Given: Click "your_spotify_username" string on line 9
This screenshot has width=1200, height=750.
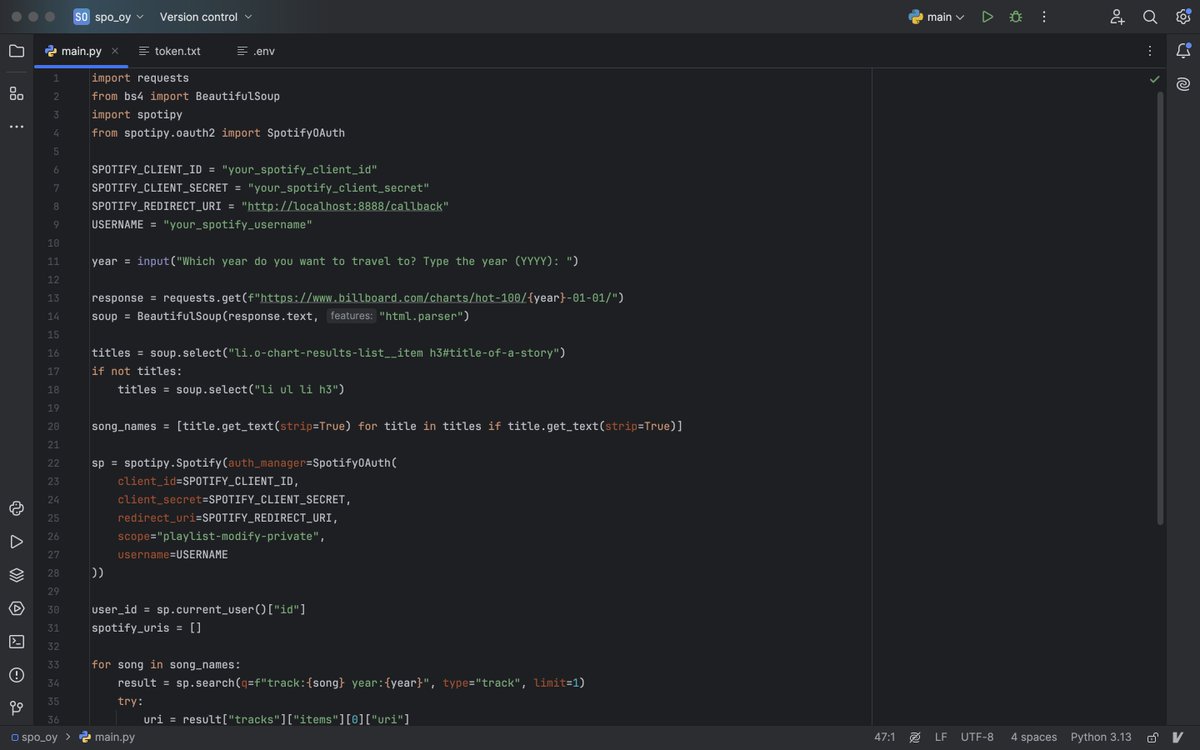Looking at the screenshot, I should pos(238,225).
